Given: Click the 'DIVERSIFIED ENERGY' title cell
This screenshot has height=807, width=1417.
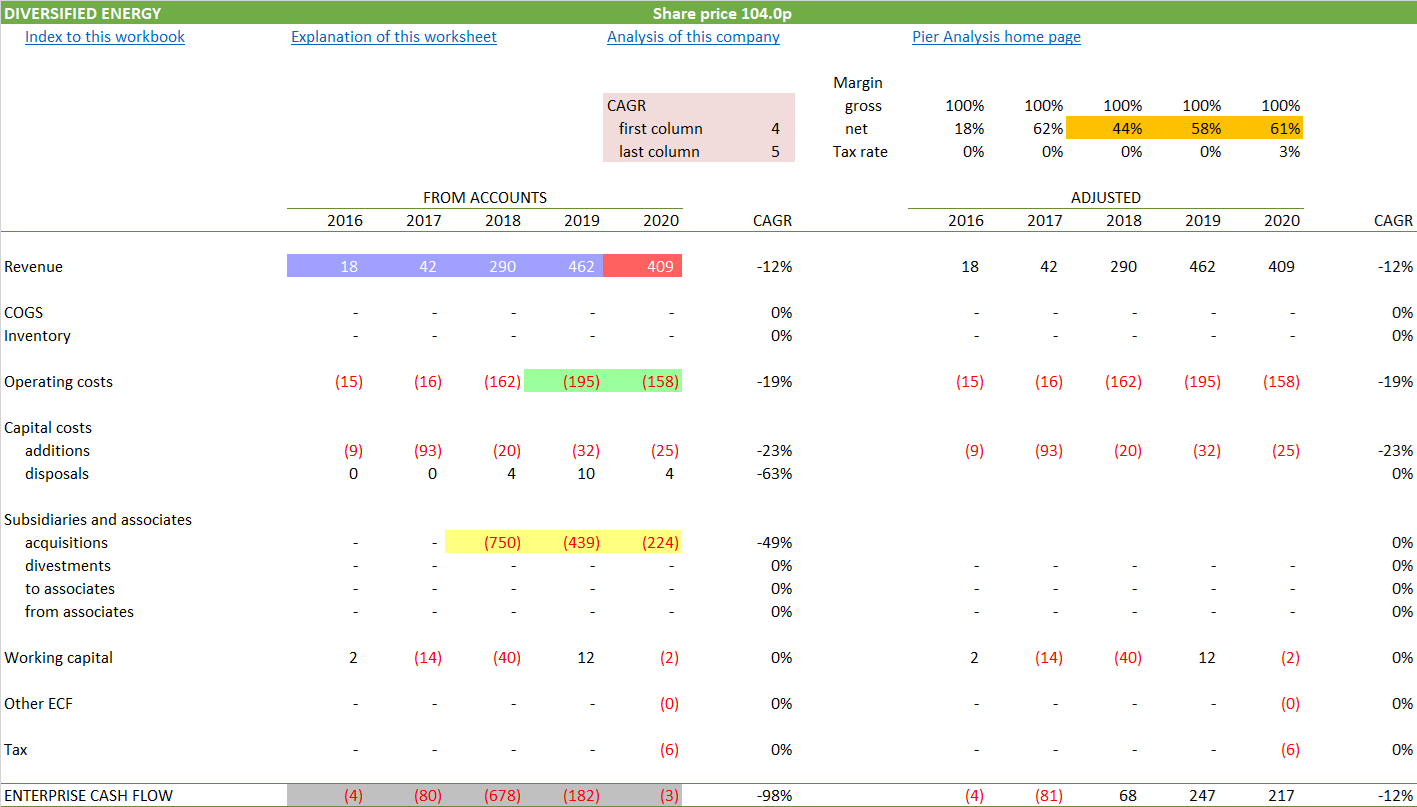Looking at the screenshot, I should point(83,14).
